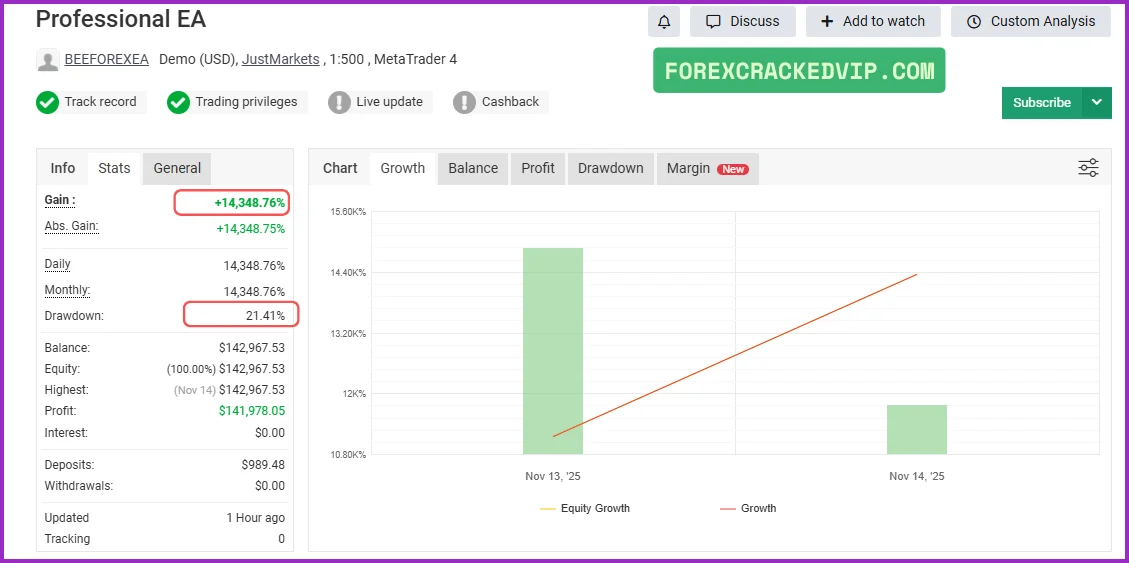Click the BEEFOREXEA user avatar icon

pyautogui.click(x=47, y=60)
